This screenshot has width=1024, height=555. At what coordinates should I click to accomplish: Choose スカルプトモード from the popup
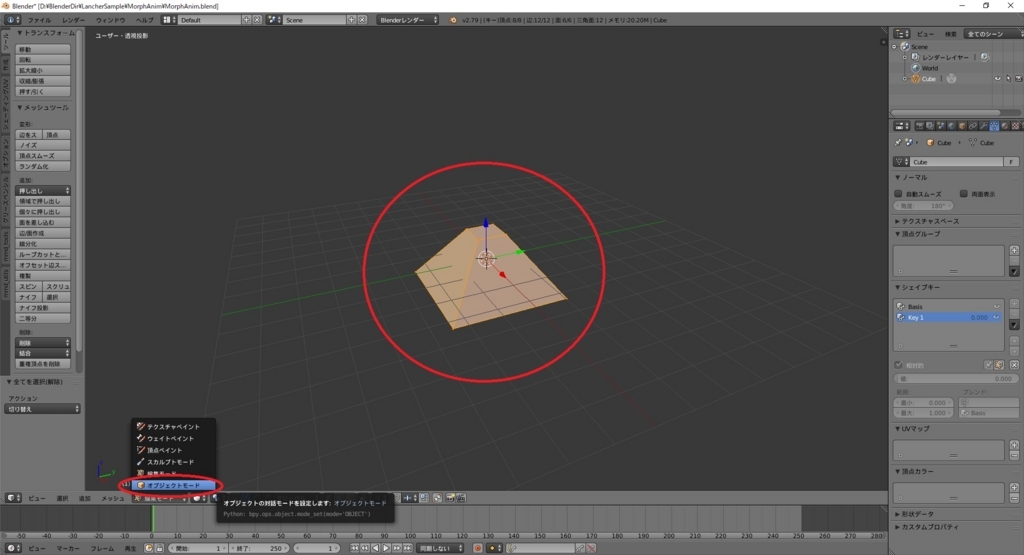(174, 462)
